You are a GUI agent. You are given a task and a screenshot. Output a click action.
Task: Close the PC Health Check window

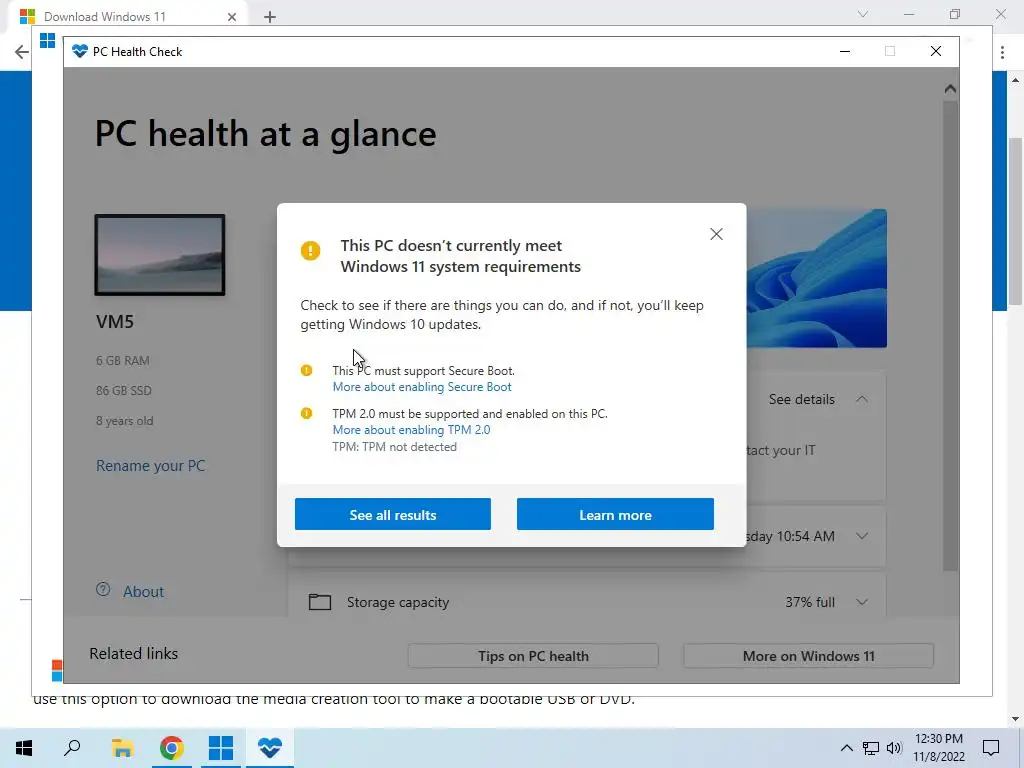[936, 52]
